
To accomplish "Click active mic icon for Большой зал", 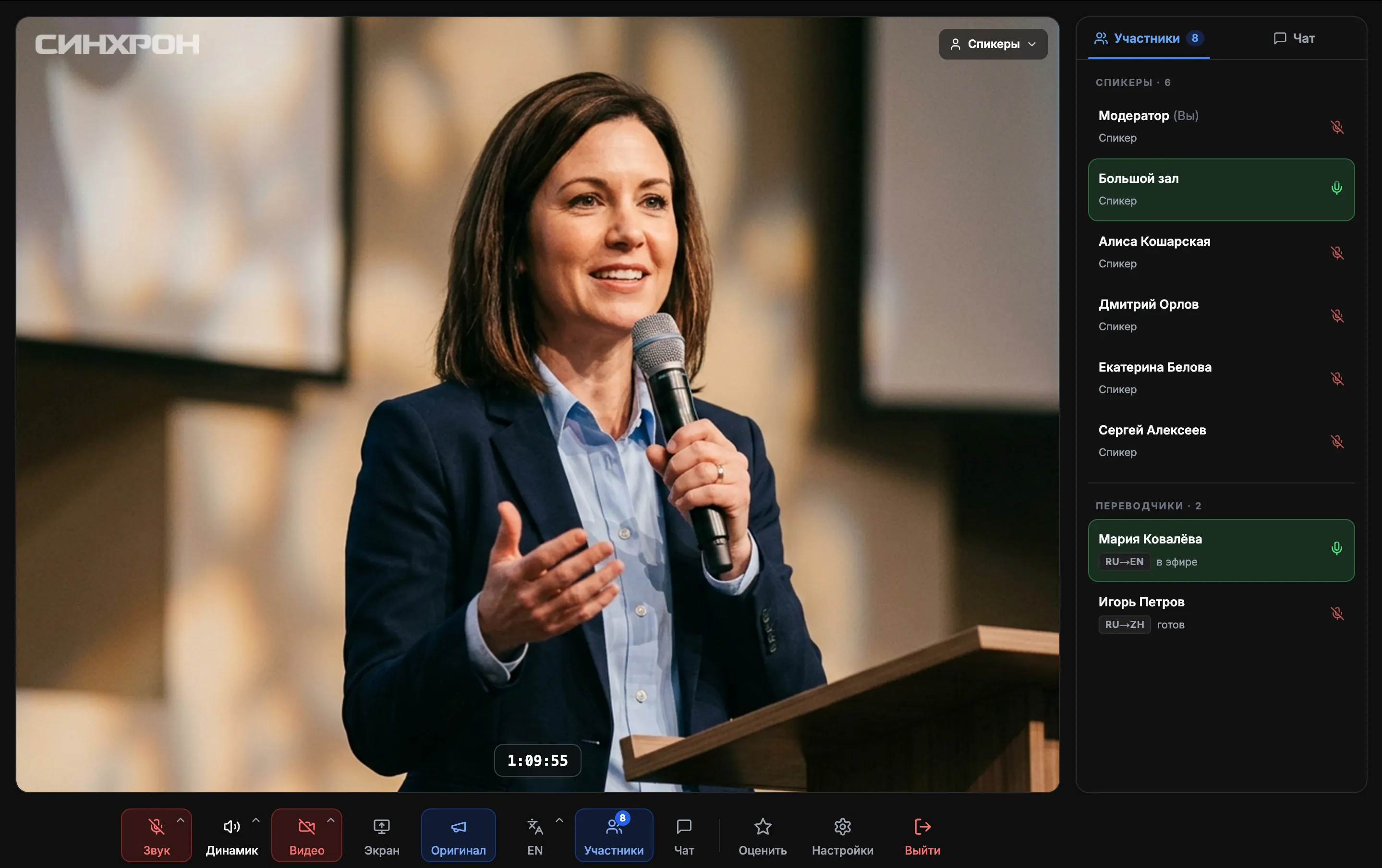I will [1337, 188].
